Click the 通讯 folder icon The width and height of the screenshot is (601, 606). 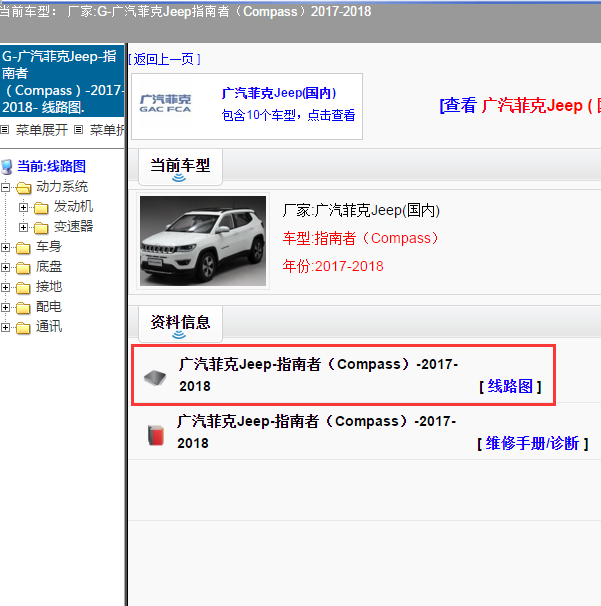click(23, 328)
